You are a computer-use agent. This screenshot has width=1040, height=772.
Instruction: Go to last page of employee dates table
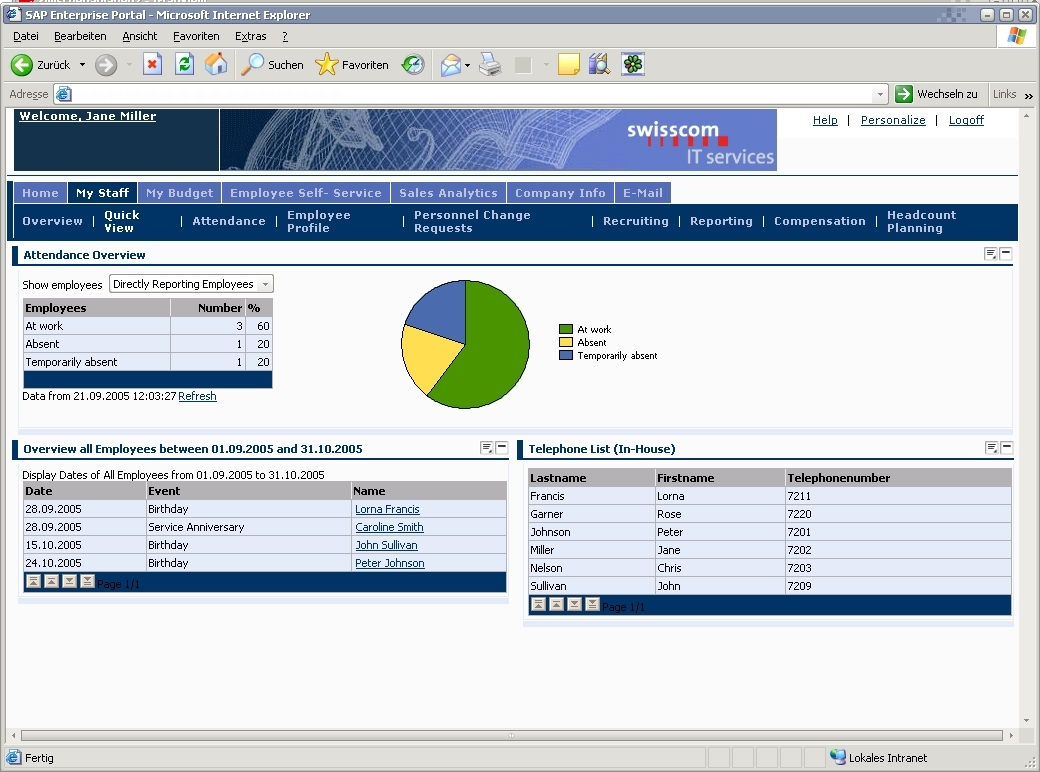pos(87,582)
